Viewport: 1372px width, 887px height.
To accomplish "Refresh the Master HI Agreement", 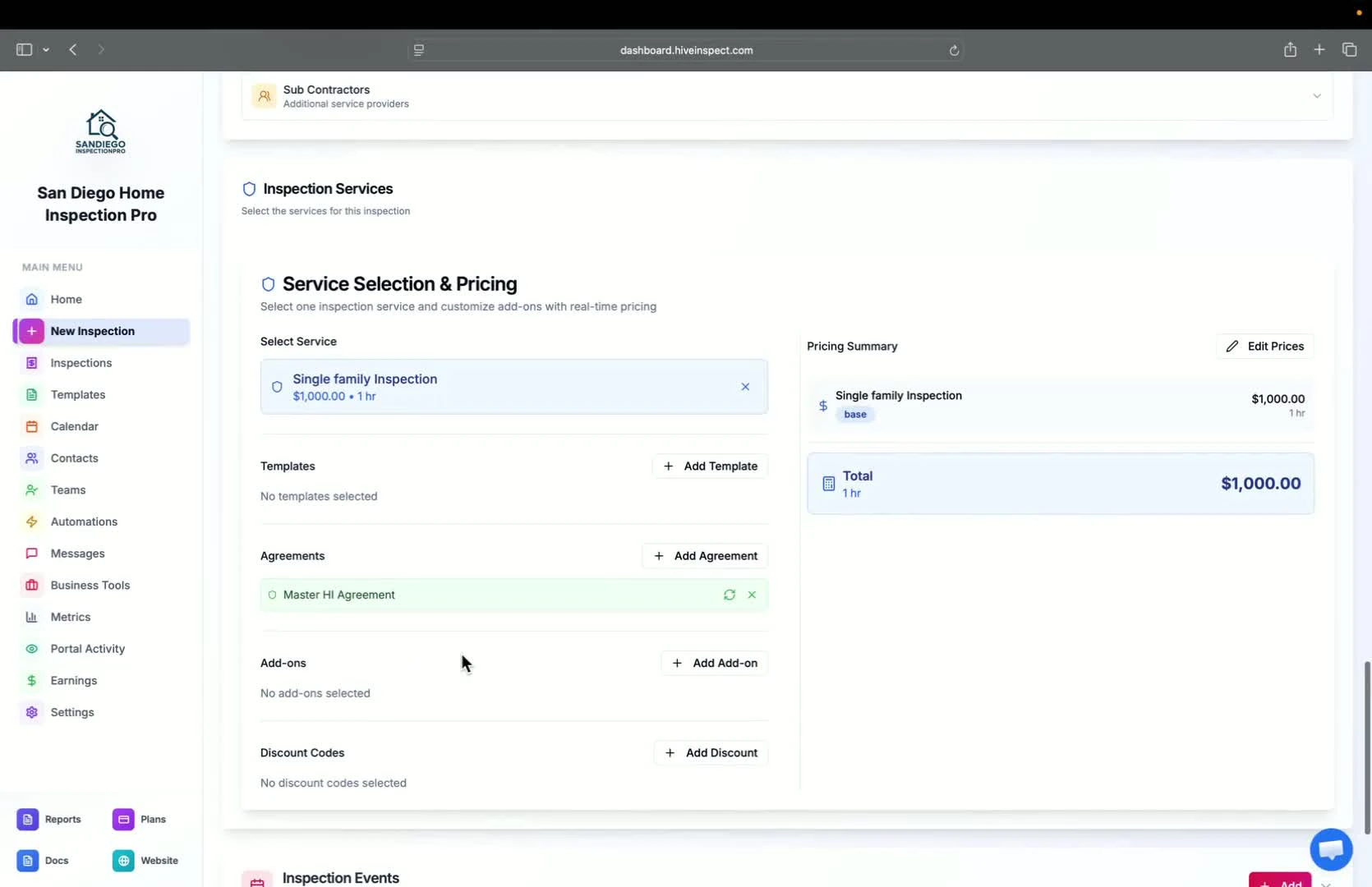I will point(730,595).
